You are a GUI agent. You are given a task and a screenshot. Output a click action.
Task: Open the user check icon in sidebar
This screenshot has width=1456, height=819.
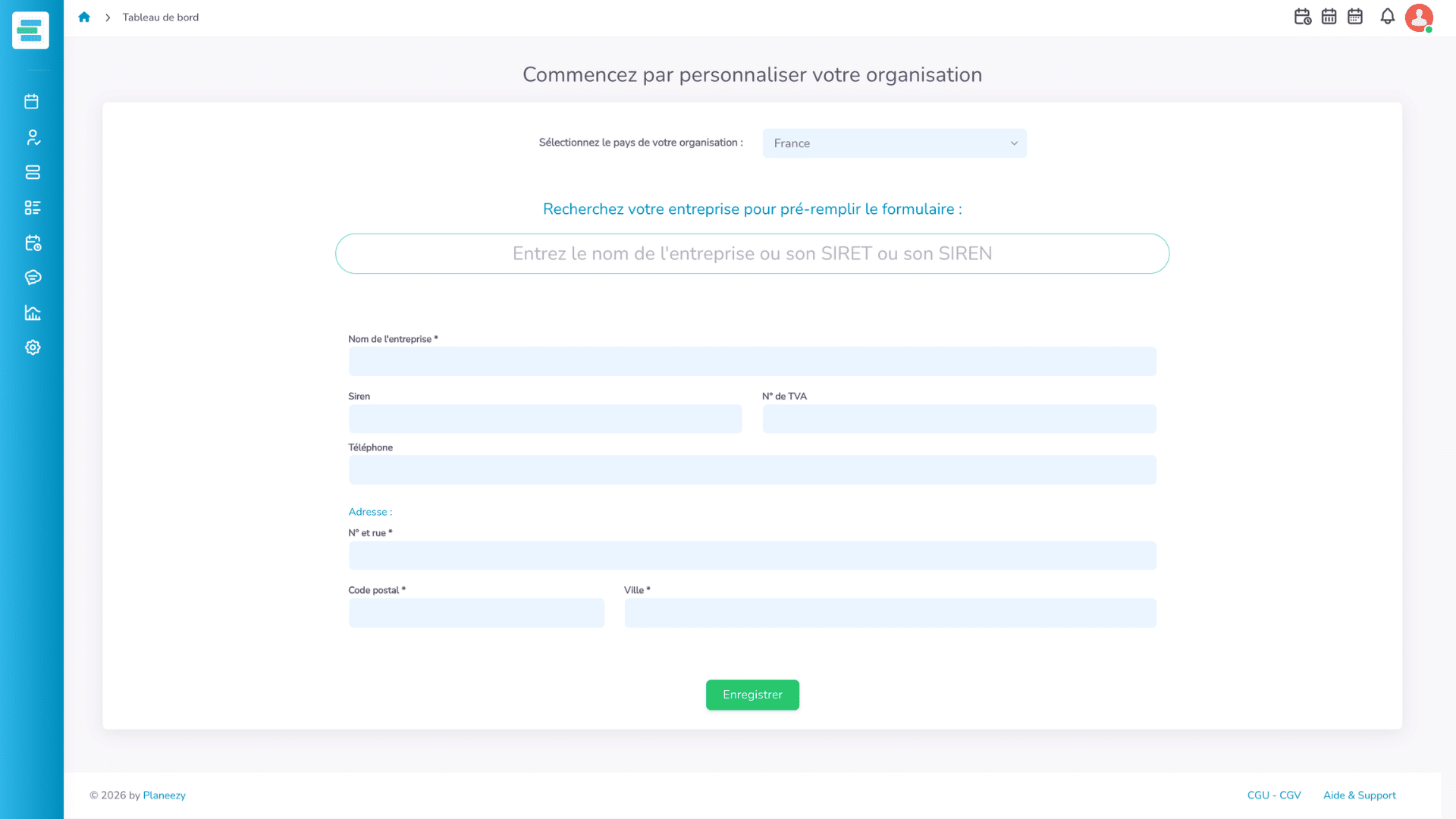click(x=32, y=137)
